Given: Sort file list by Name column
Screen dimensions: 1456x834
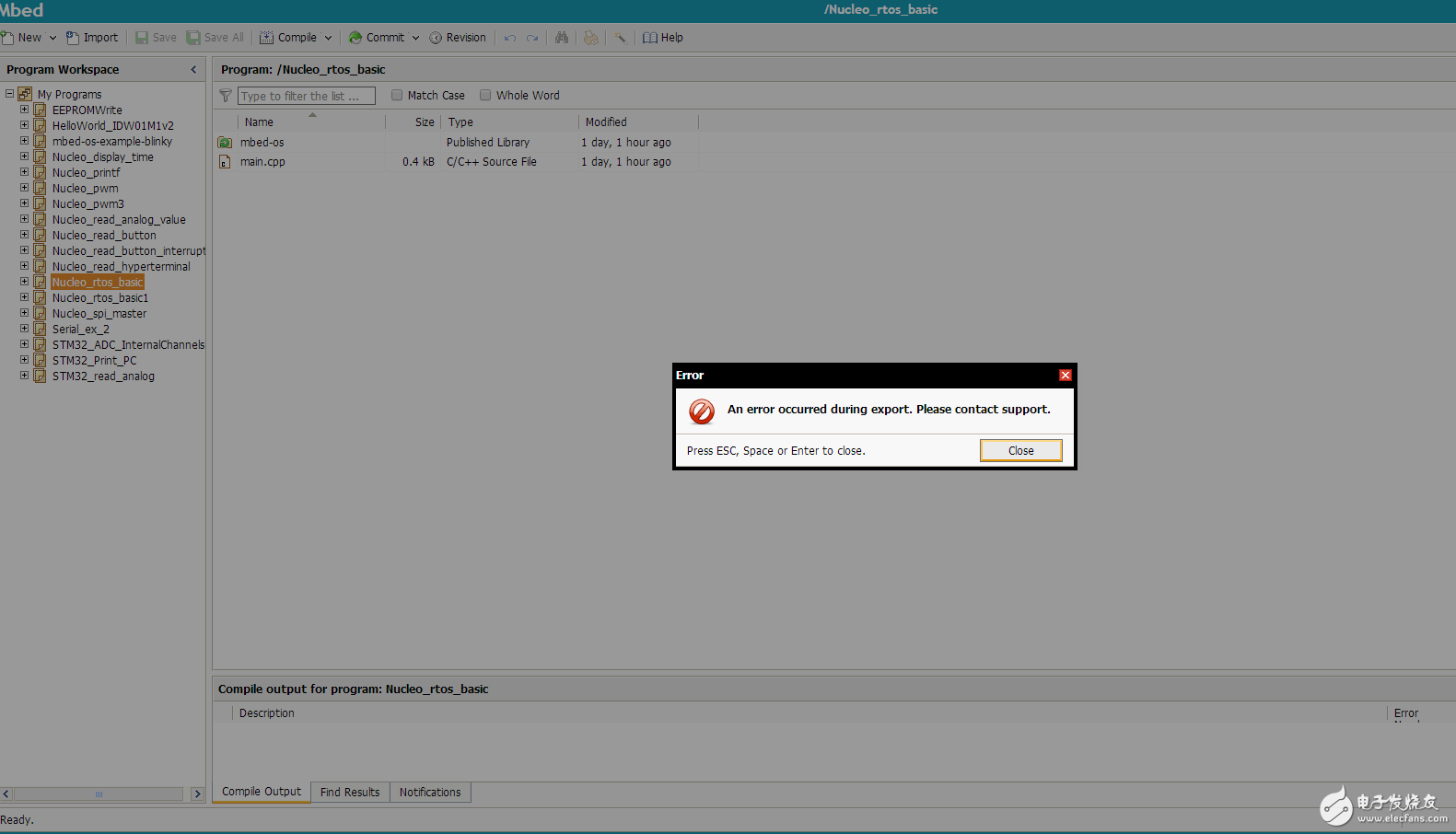Looking at the screenshot, I should (x=311, y=122).
